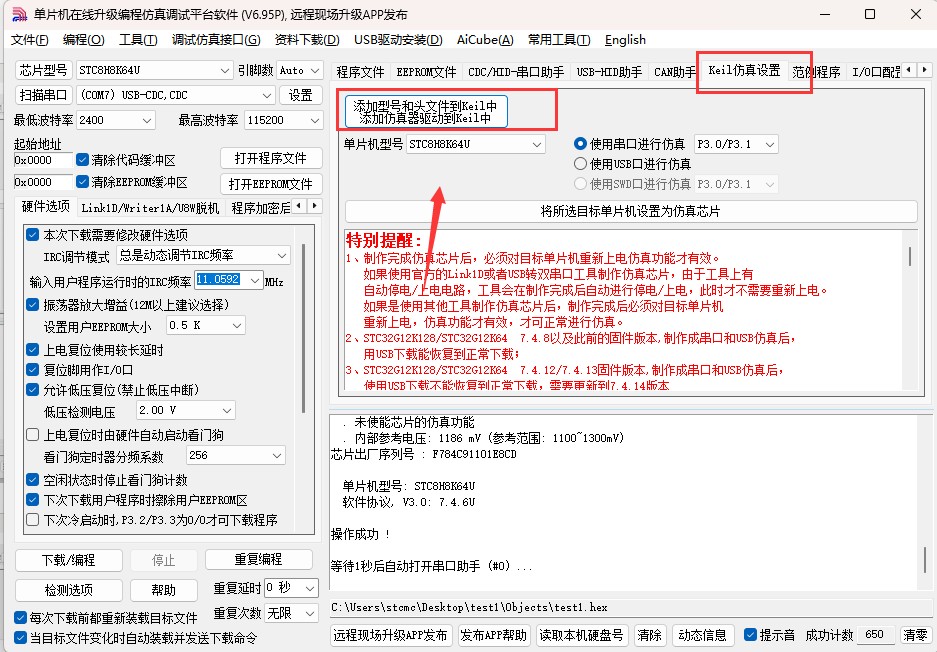
Task: Toggle 空闲状态时停止看门狗计数 checkbox
Action: [x=32, y=480]
